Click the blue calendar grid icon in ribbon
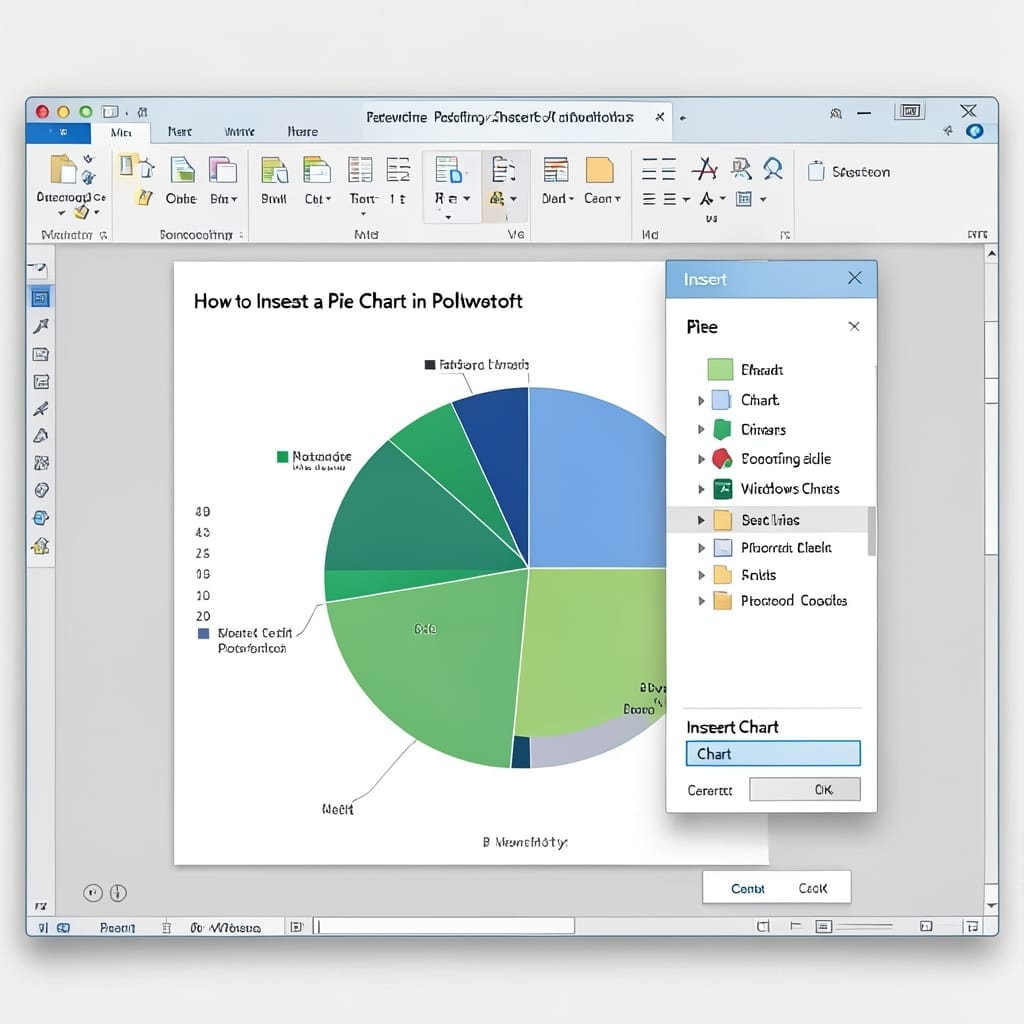 pos(743,199)
